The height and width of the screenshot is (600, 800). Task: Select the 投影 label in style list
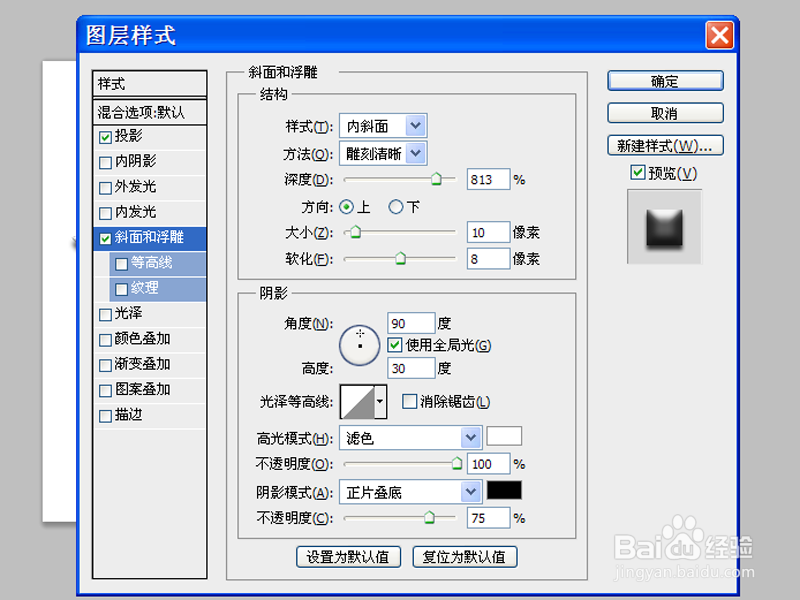129,136
